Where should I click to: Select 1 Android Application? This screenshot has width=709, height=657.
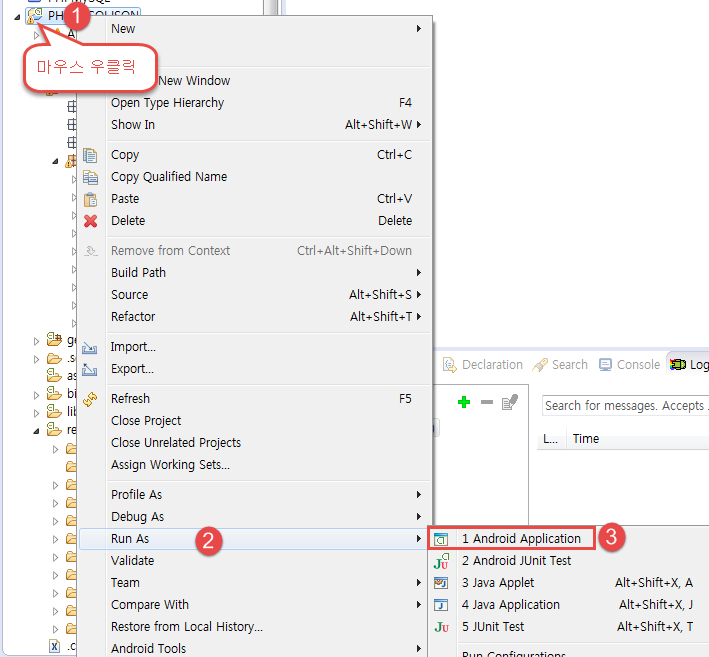click(511, 539)
